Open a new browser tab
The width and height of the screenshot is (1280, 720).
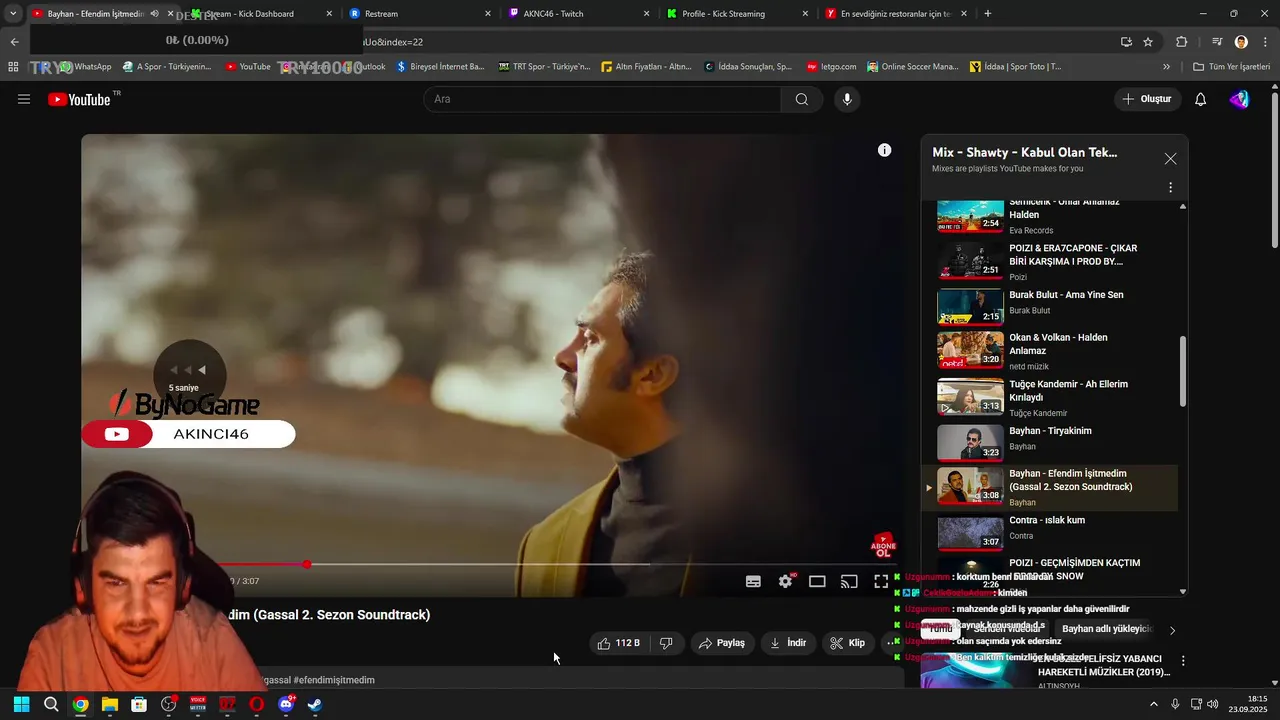tap(988, 14)
